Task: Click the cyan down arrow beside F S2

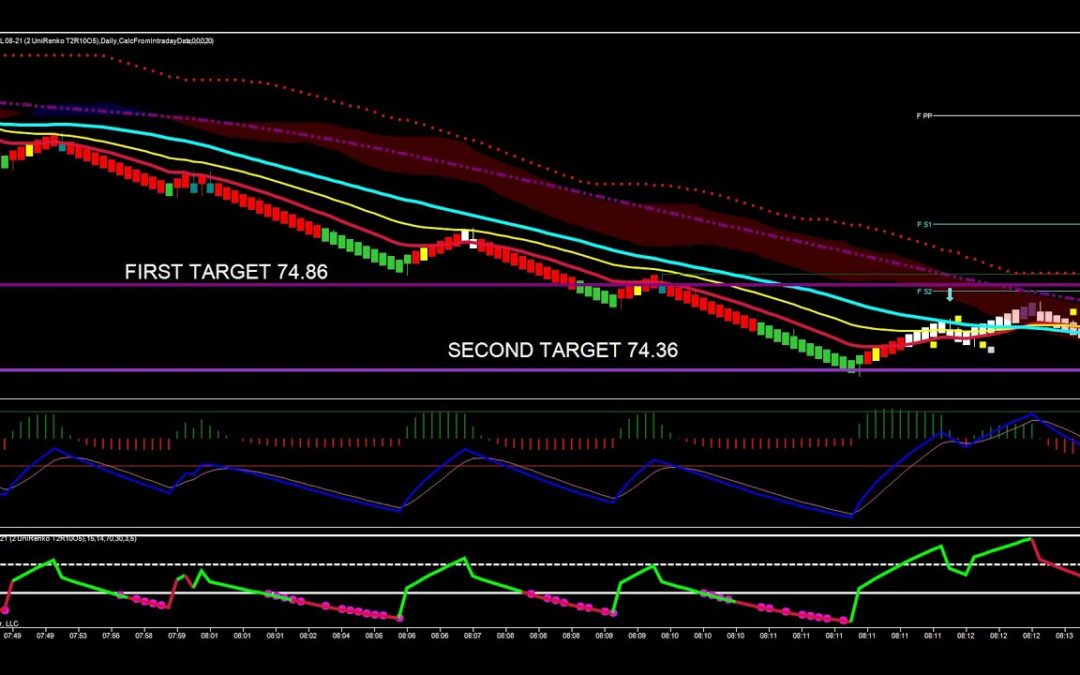Action: coord(950,295)
